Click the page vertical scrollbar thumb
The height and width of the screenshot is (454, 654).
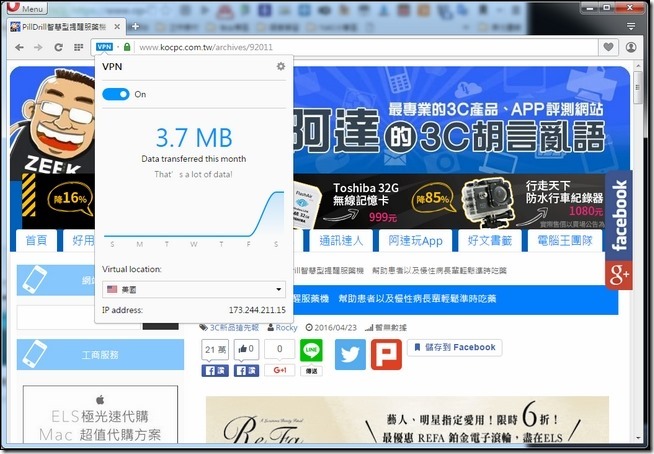pos(638,88)
